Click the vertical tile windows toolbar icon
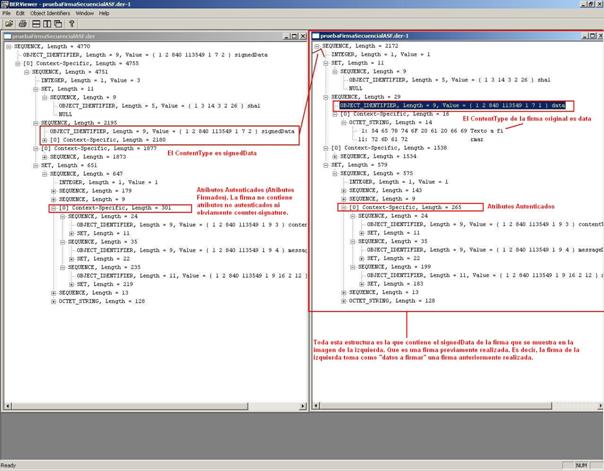Viewport: 604px width, 471px height. click(45, 23)
